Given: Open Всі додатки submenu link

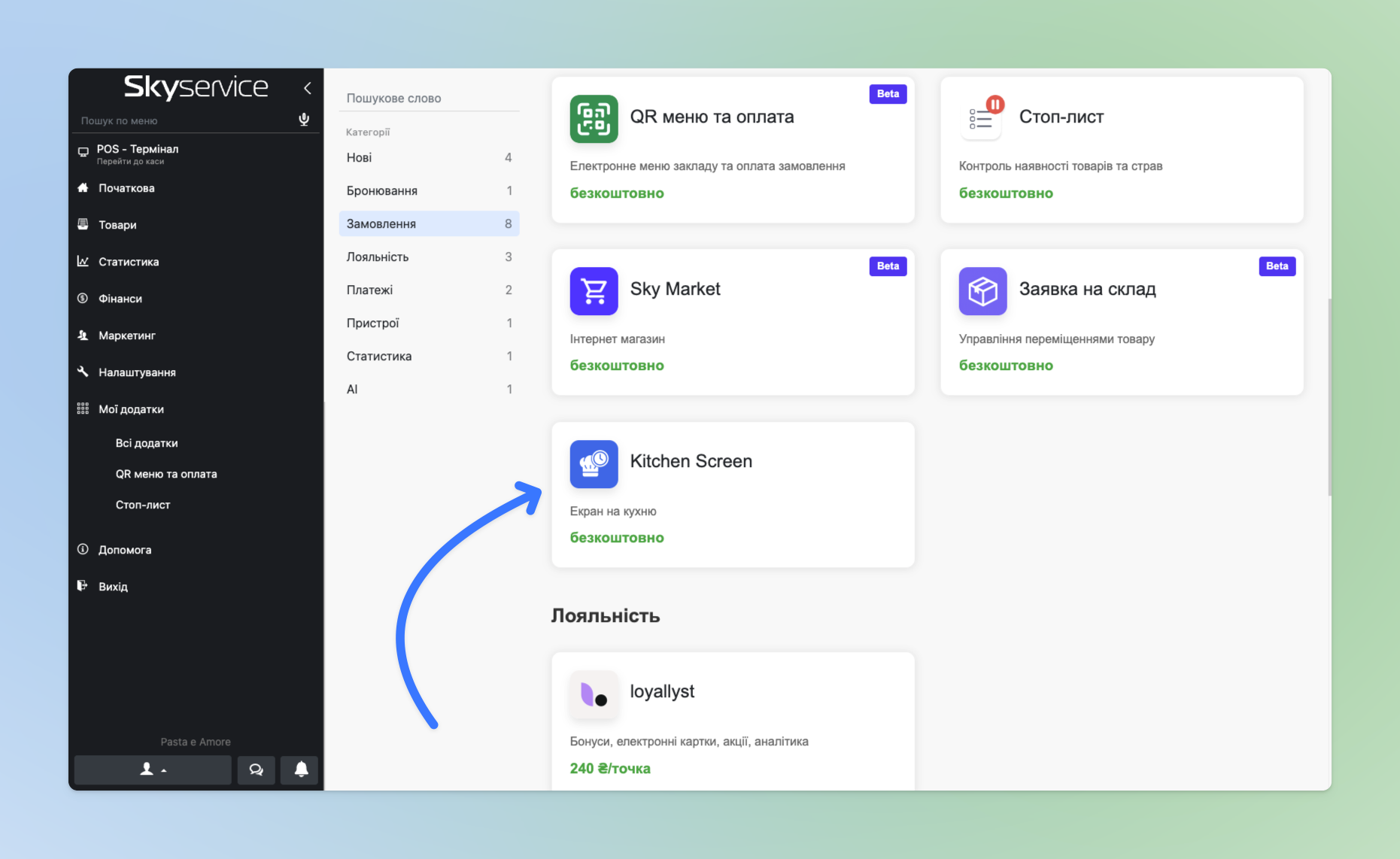Looking at the screenshot, I should pyautogui.click(x=147, y=443).
